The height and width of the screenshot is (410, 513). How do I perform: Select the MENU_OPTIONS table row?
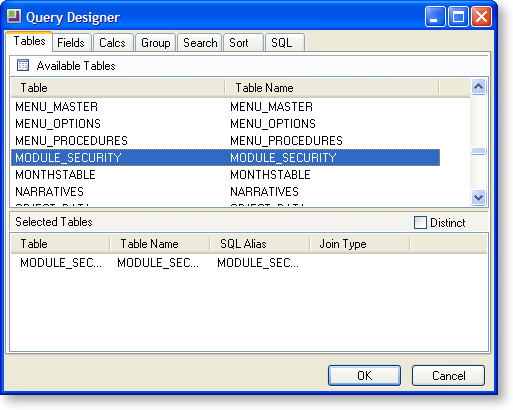(x=225, y=124)
